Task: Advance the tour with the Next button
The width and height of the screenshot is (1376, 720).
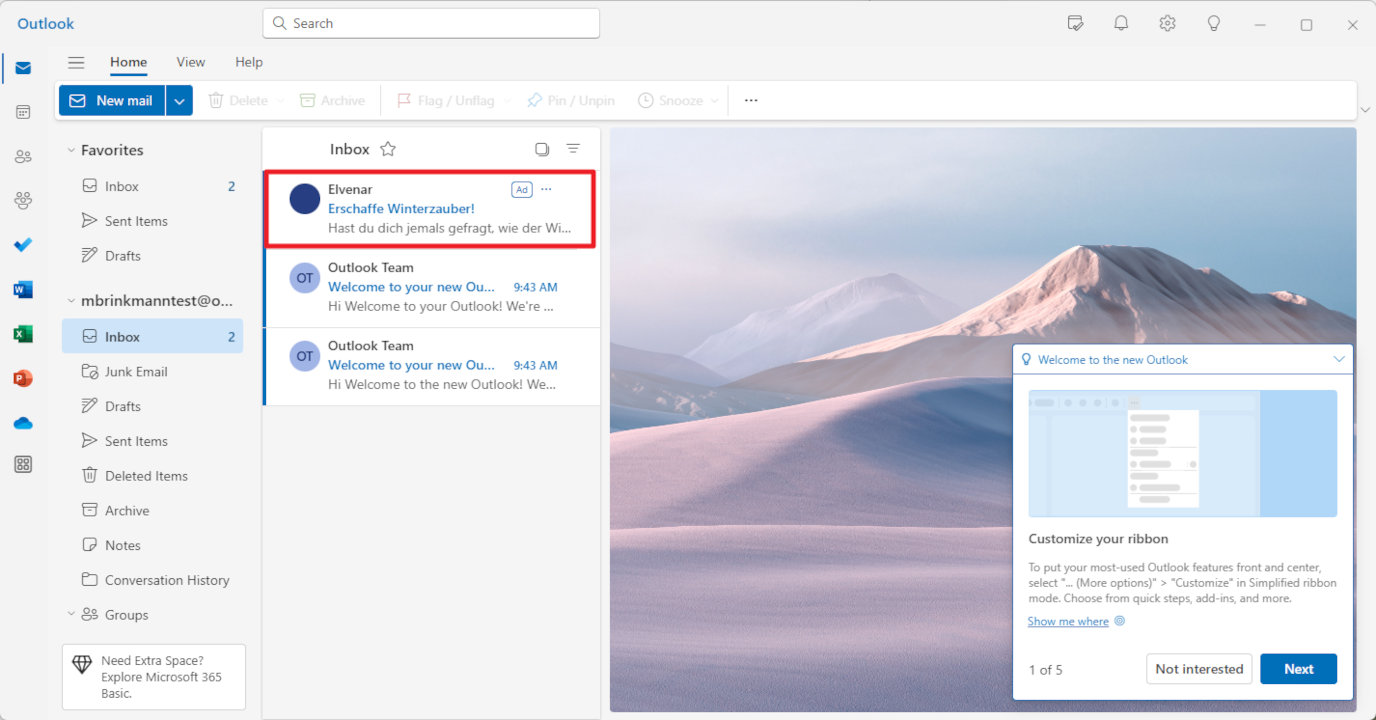Action: [x=1298, y=668]
